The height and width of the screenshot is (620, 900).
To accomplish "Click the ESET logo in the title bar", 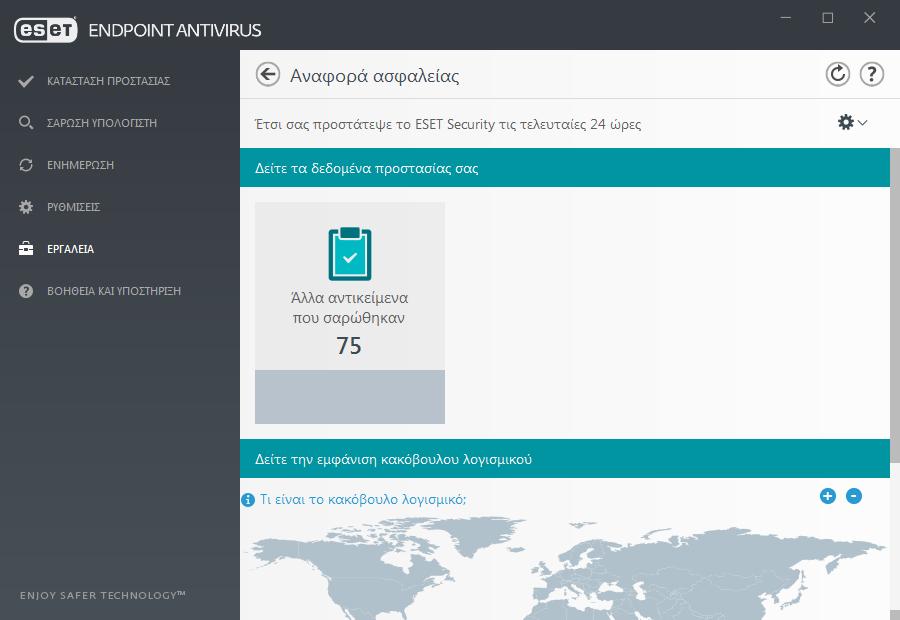I will (46, 30).
